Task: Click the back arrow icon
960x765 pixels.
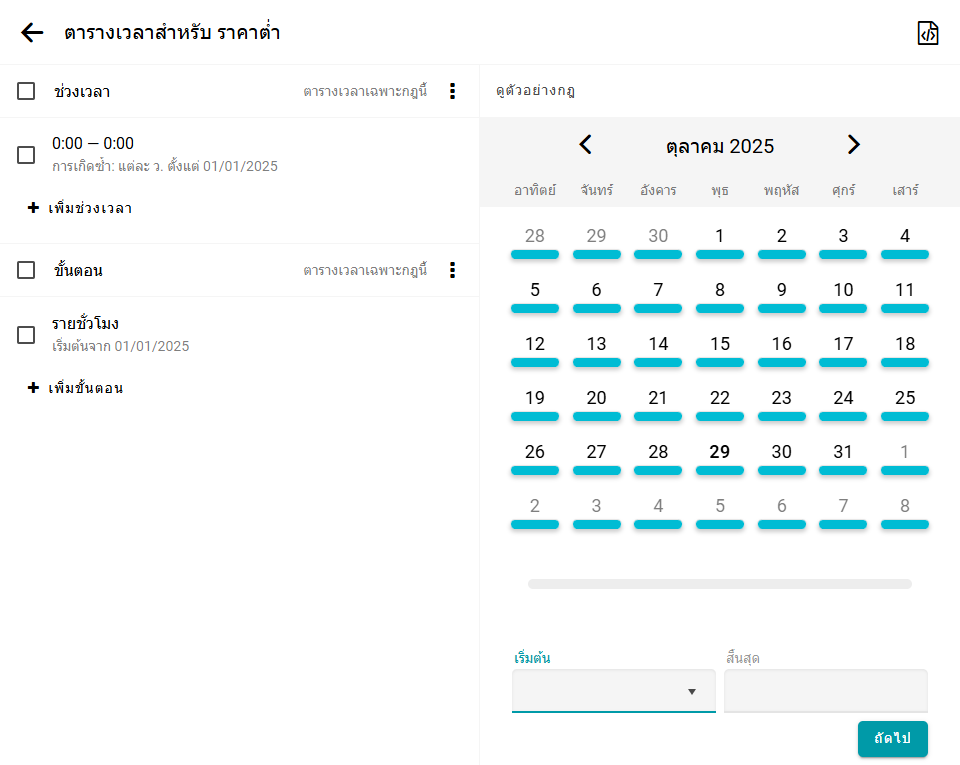Action: tap(32, 33)
